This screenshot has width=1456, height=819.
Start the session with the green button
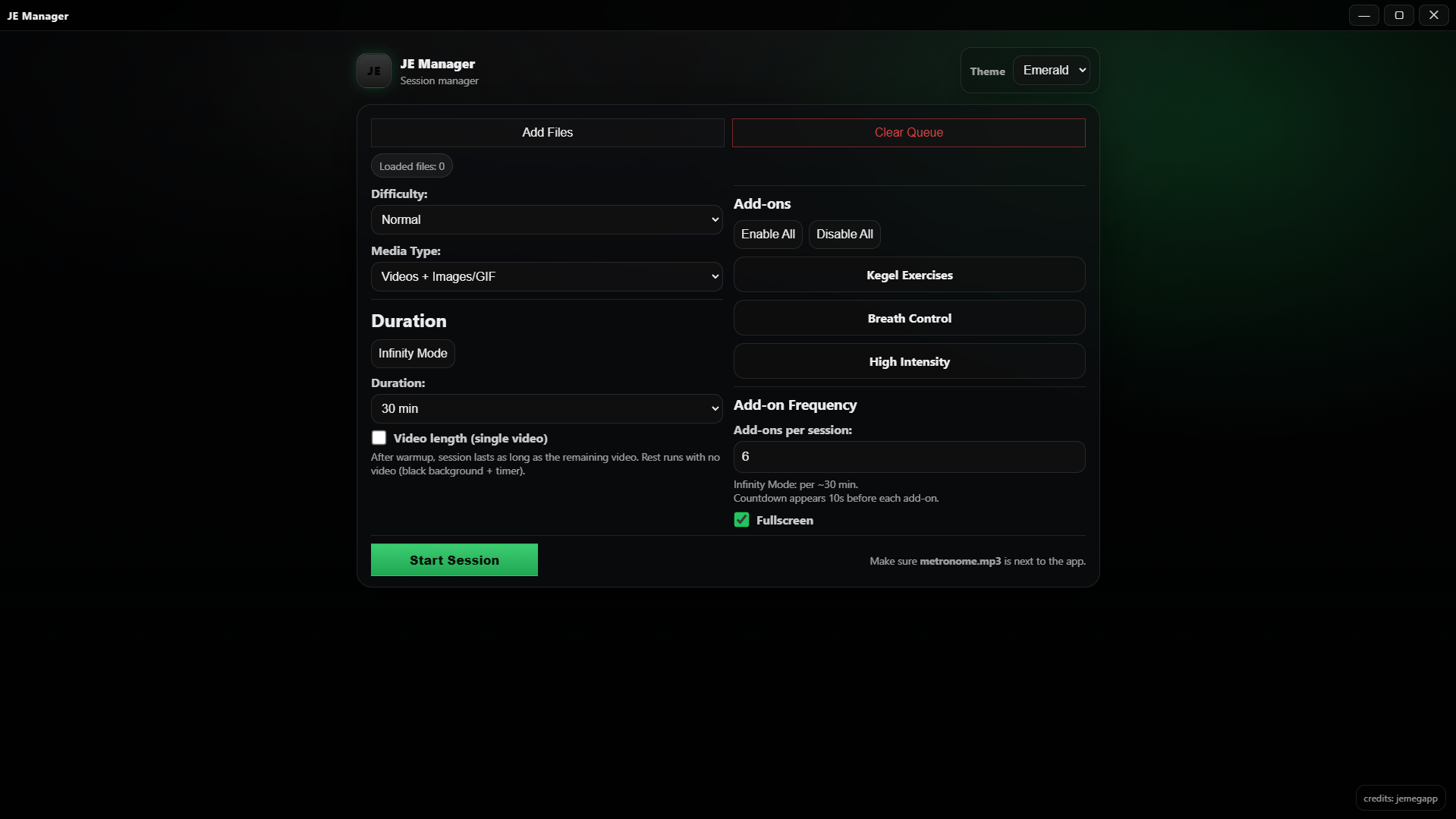[454, 560]
